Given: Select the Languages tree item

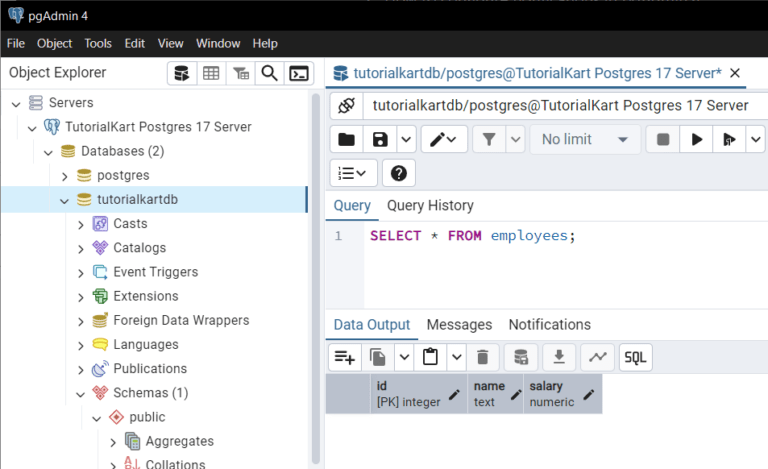Looking at the screenshot, I should [146, 345].
